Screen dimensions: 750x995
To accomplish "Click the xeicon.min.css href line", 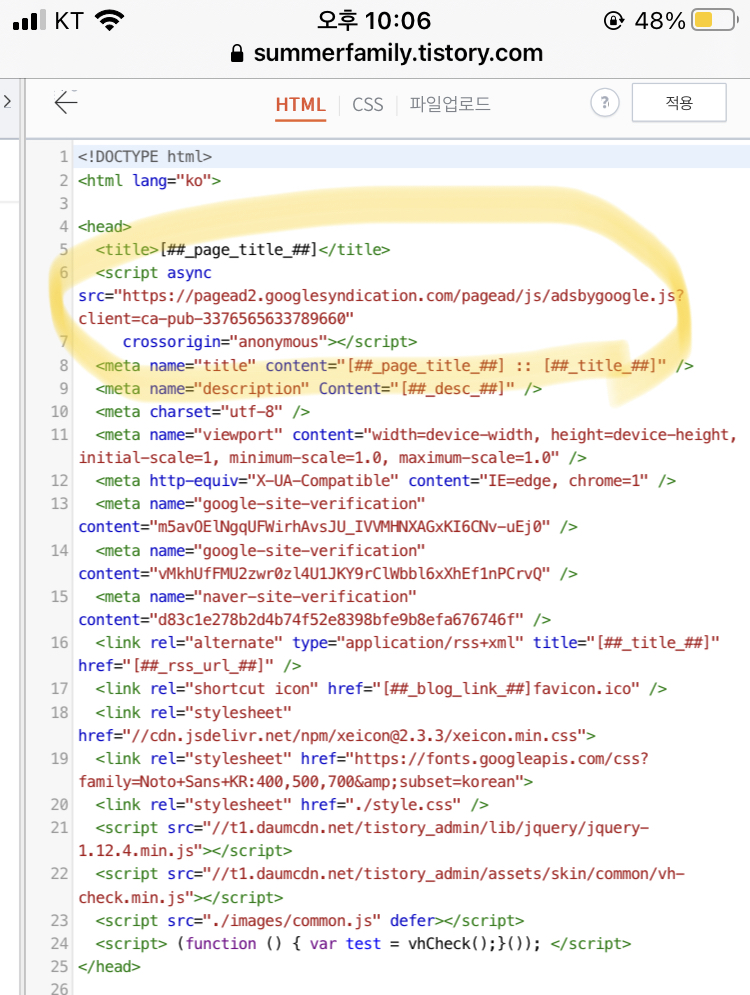I will (x=337, y=736).
